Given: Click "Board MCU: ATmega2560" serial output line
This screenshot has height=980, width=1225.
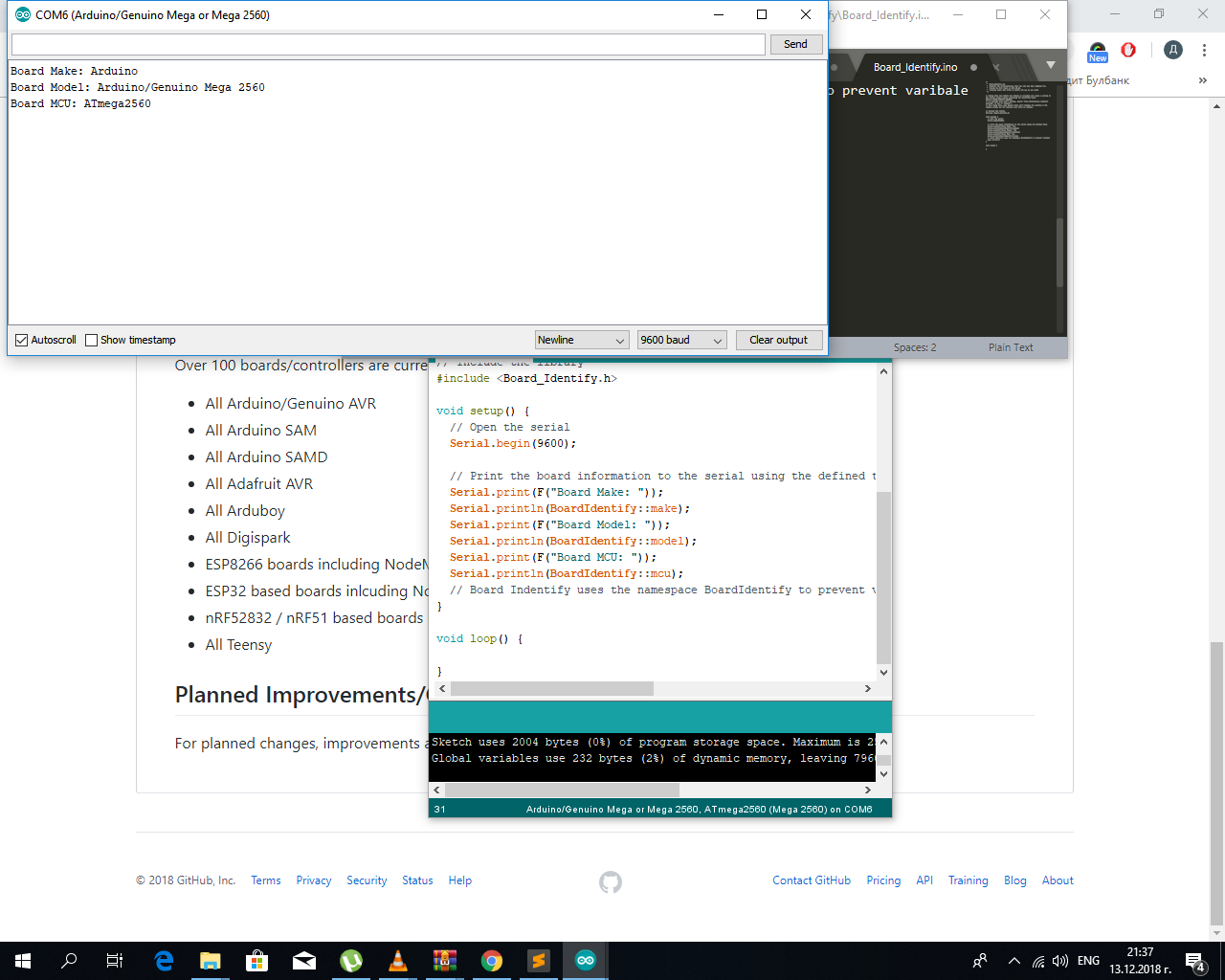Looking at the screenshot, I should coord(80,103).
